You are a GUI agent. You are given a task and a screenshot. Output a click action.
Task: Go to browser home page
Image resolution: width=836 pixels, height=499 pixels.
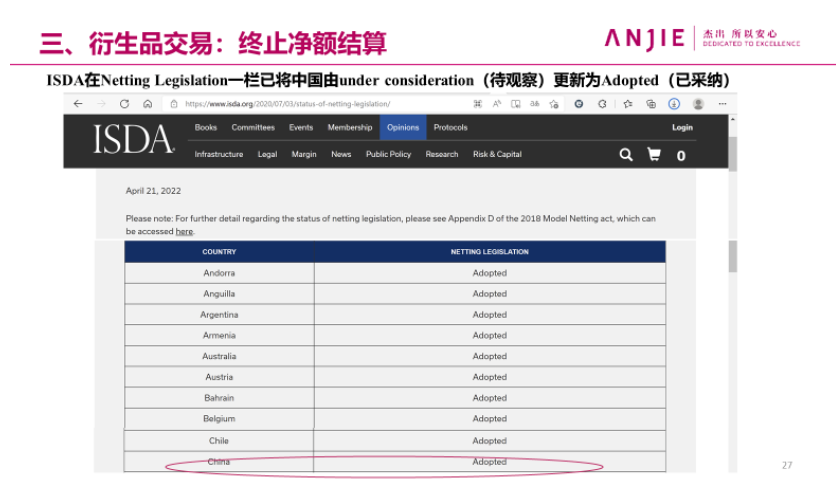click(147, 104)
